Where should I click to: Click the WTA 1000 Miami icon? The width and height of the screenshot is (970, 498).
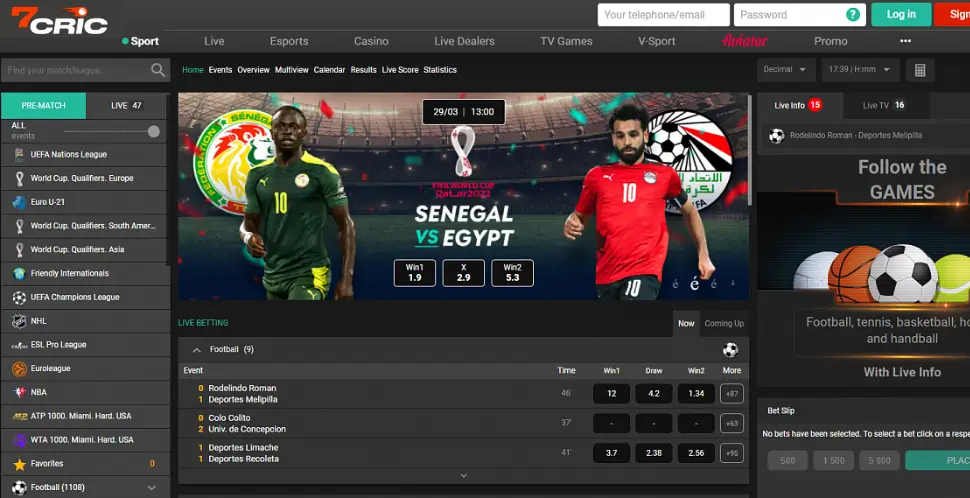click(19, 440)
